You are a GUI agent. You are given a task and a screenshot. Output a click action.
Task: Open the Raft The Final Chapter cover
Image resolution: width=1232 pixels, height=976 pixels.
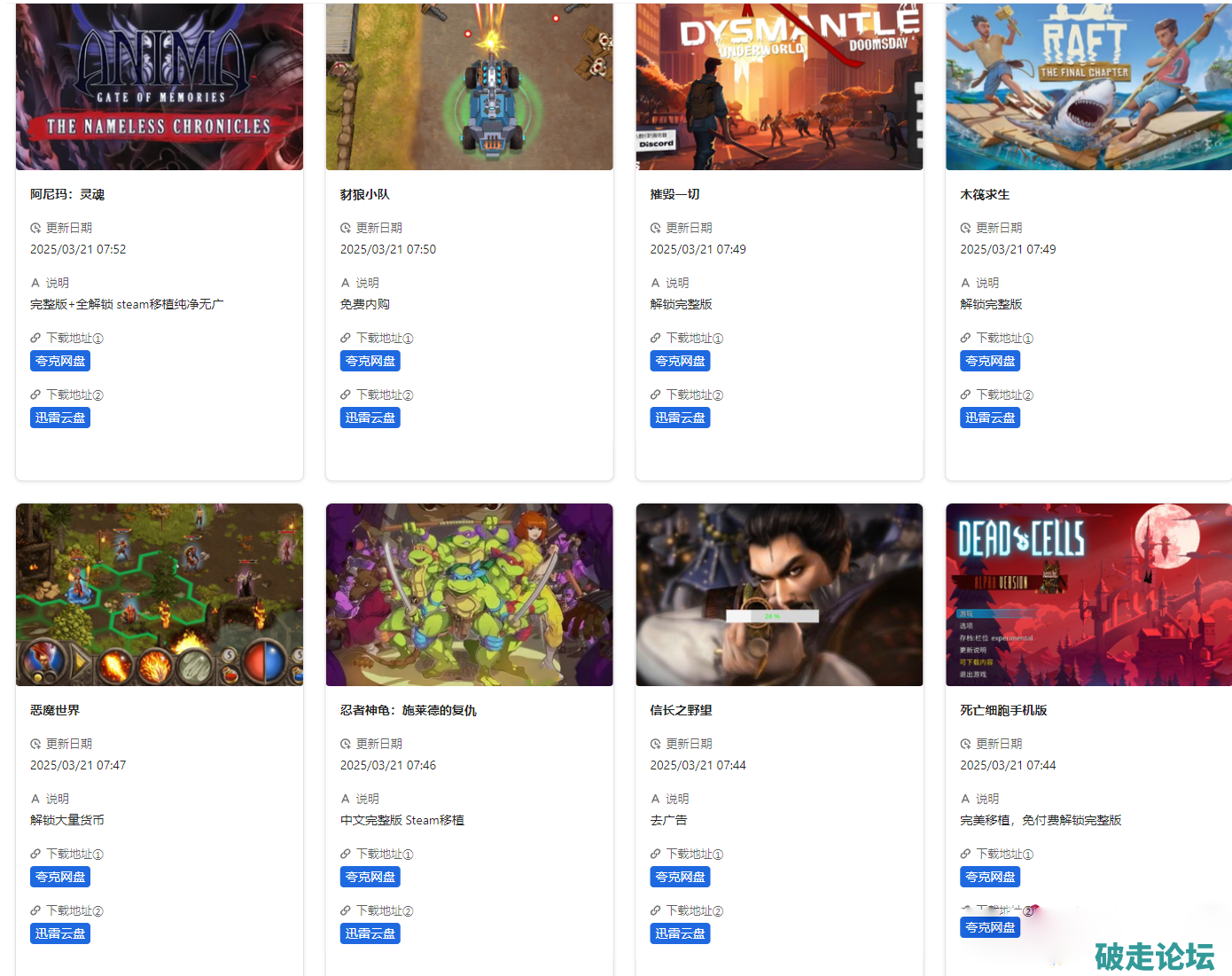coord(1088,86)
